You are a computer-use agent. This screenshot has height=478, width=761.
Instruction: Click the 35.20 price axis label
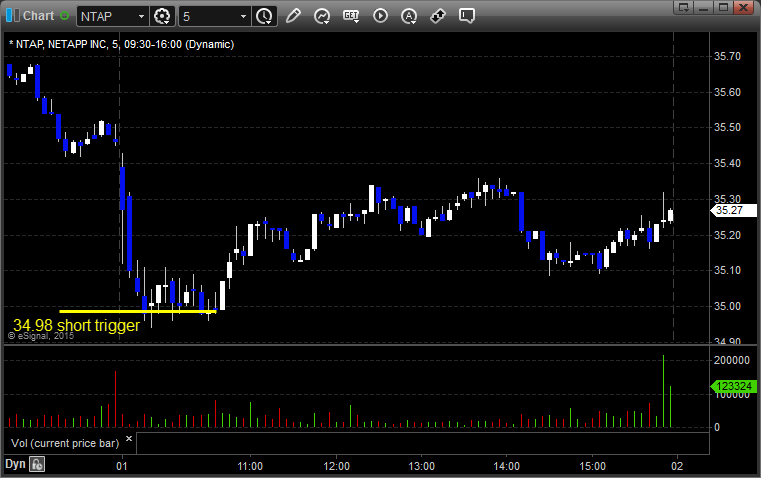tap(727, 235)
